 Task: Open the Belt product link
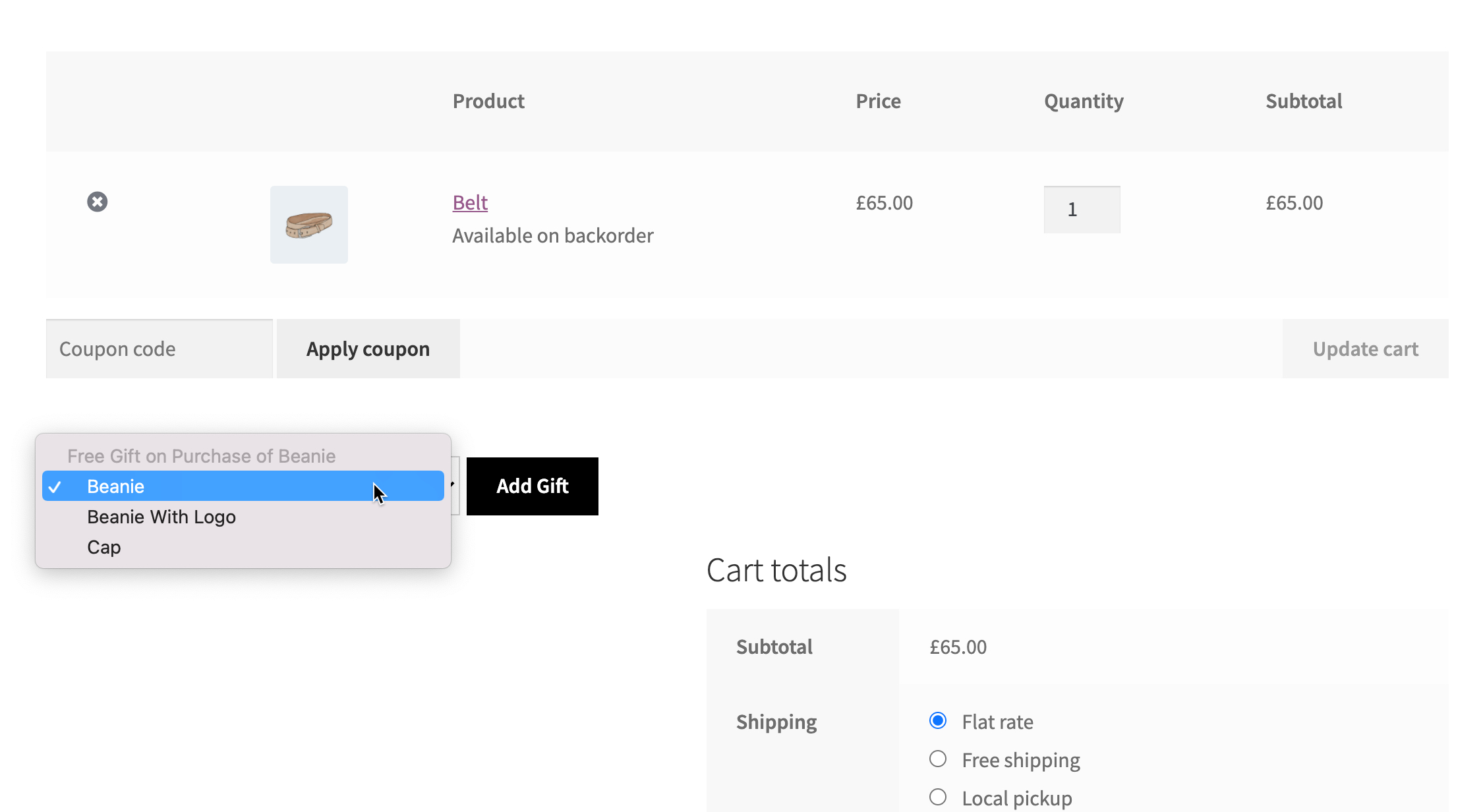point(470,202)
